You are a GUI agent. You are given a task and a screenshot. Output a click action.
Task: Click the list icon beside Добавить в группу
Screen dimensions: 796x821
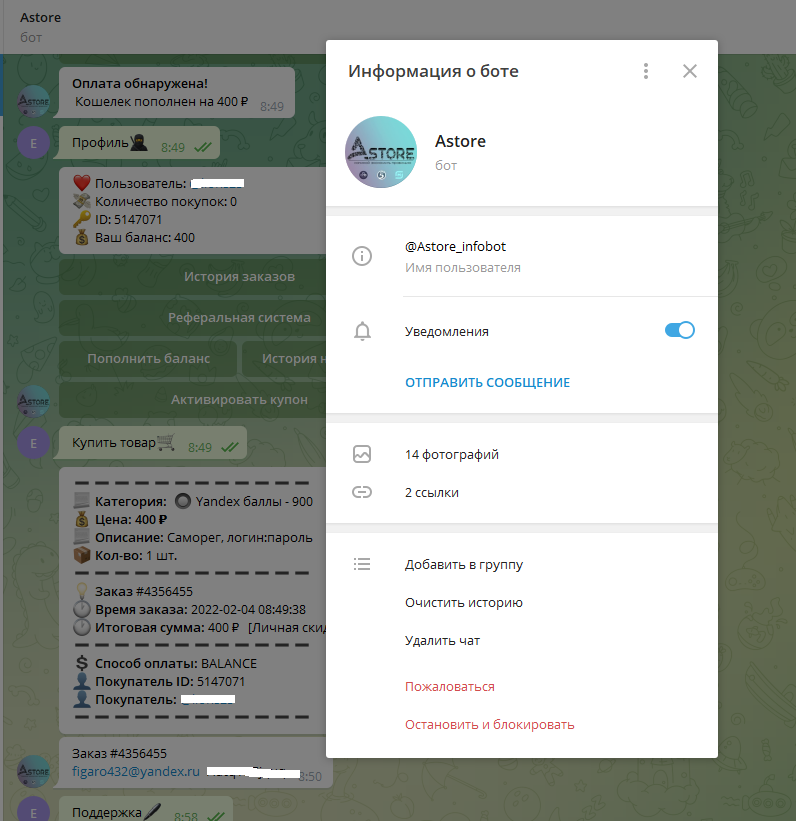[x=362, y=564]
